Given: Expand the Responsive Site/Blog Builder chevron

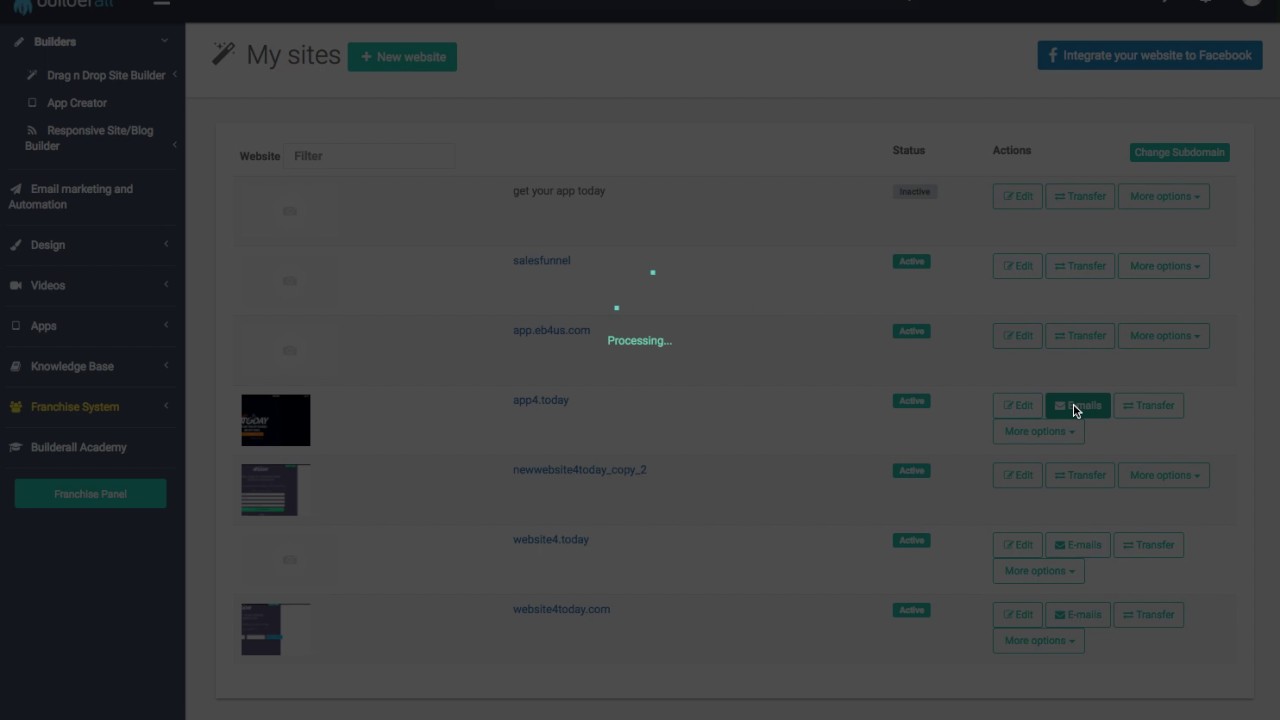Looking at the screenshot, I should (174, 146).
